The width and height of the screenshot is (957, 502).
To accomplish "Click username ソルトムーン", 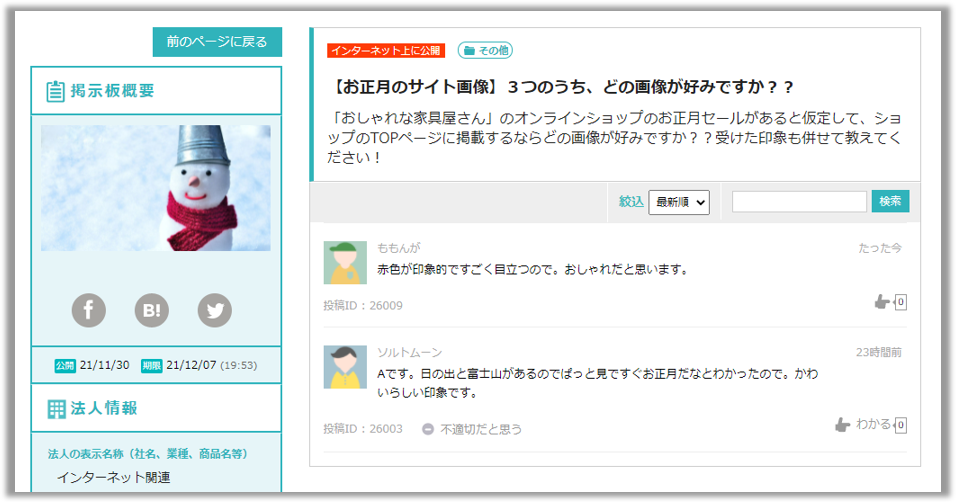I will click(x=410, y=353).
